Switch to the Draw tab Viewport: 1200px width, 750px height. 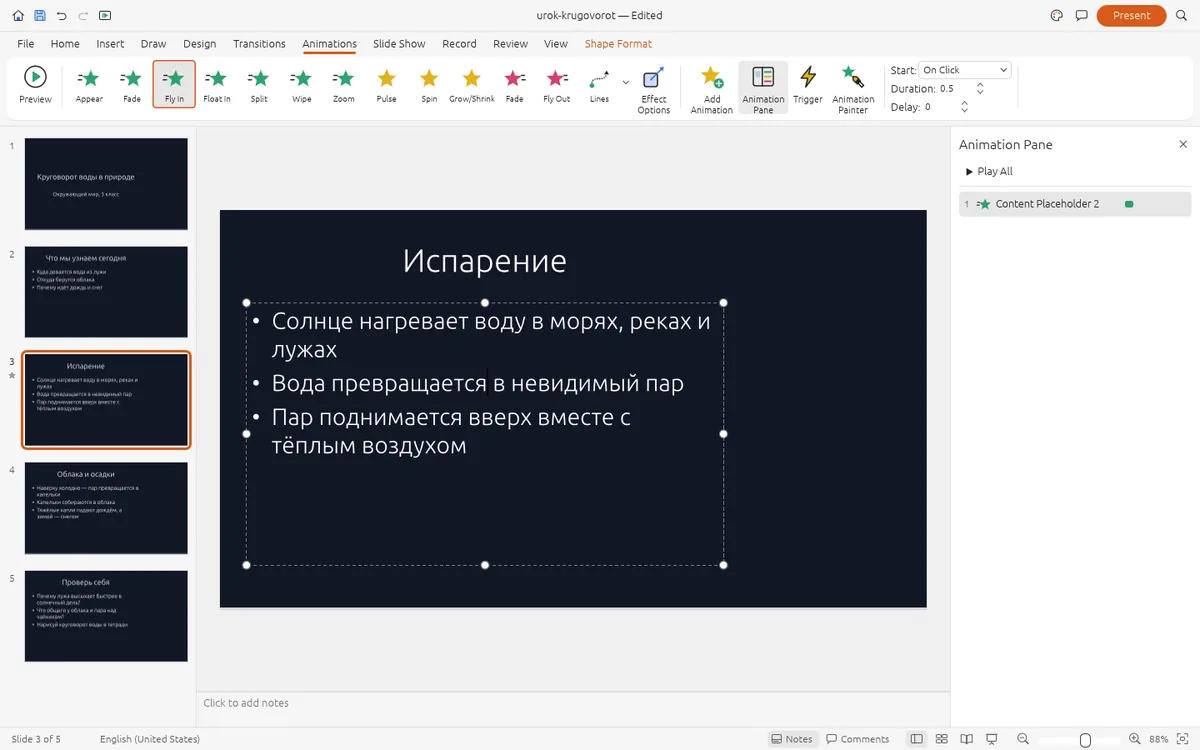point(153,44)
